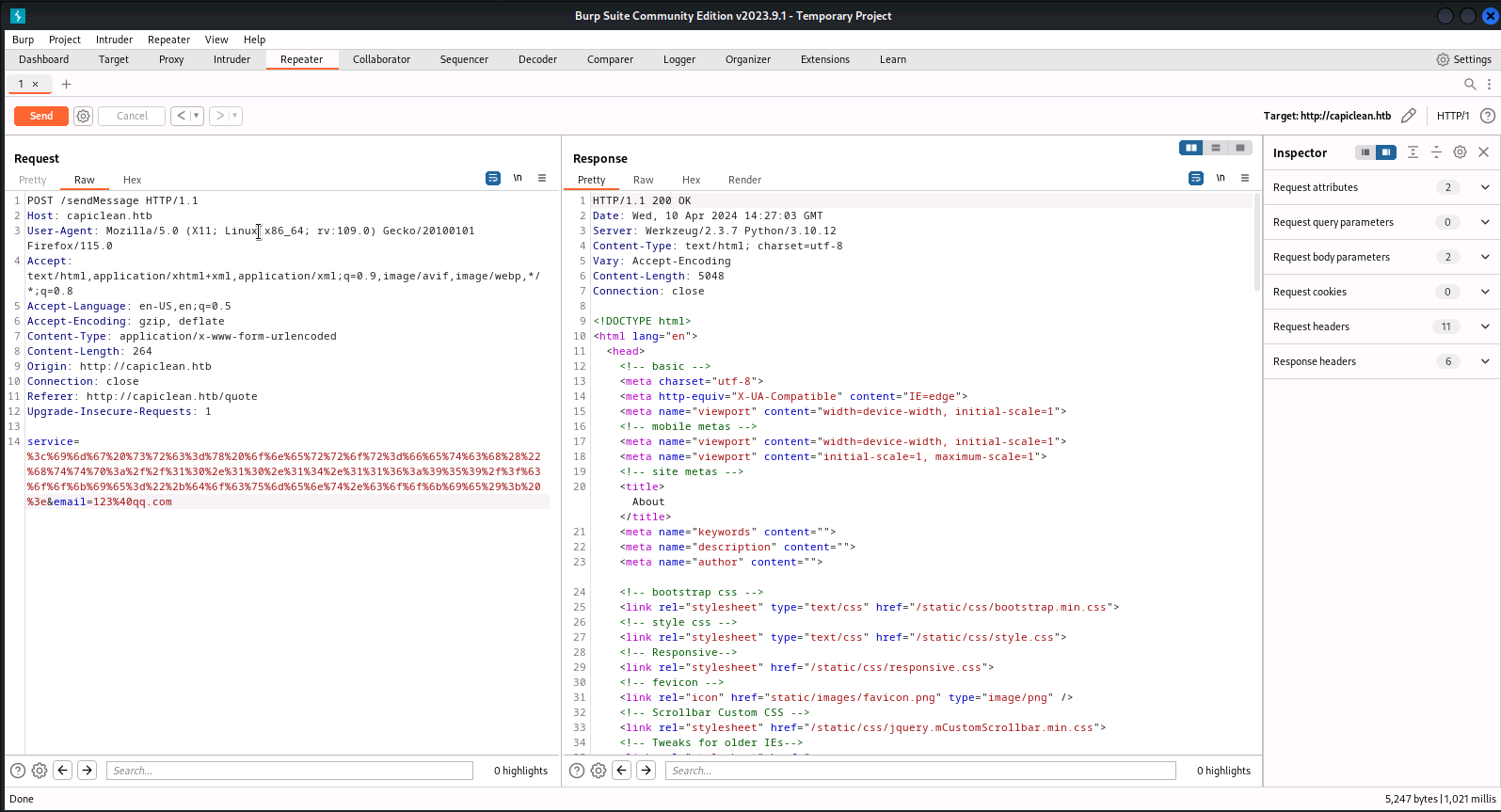Image resolution: width=1501 pixels, height=812 pixels.
Task: Open response search help icon
Action: click(x=577, y=771)
